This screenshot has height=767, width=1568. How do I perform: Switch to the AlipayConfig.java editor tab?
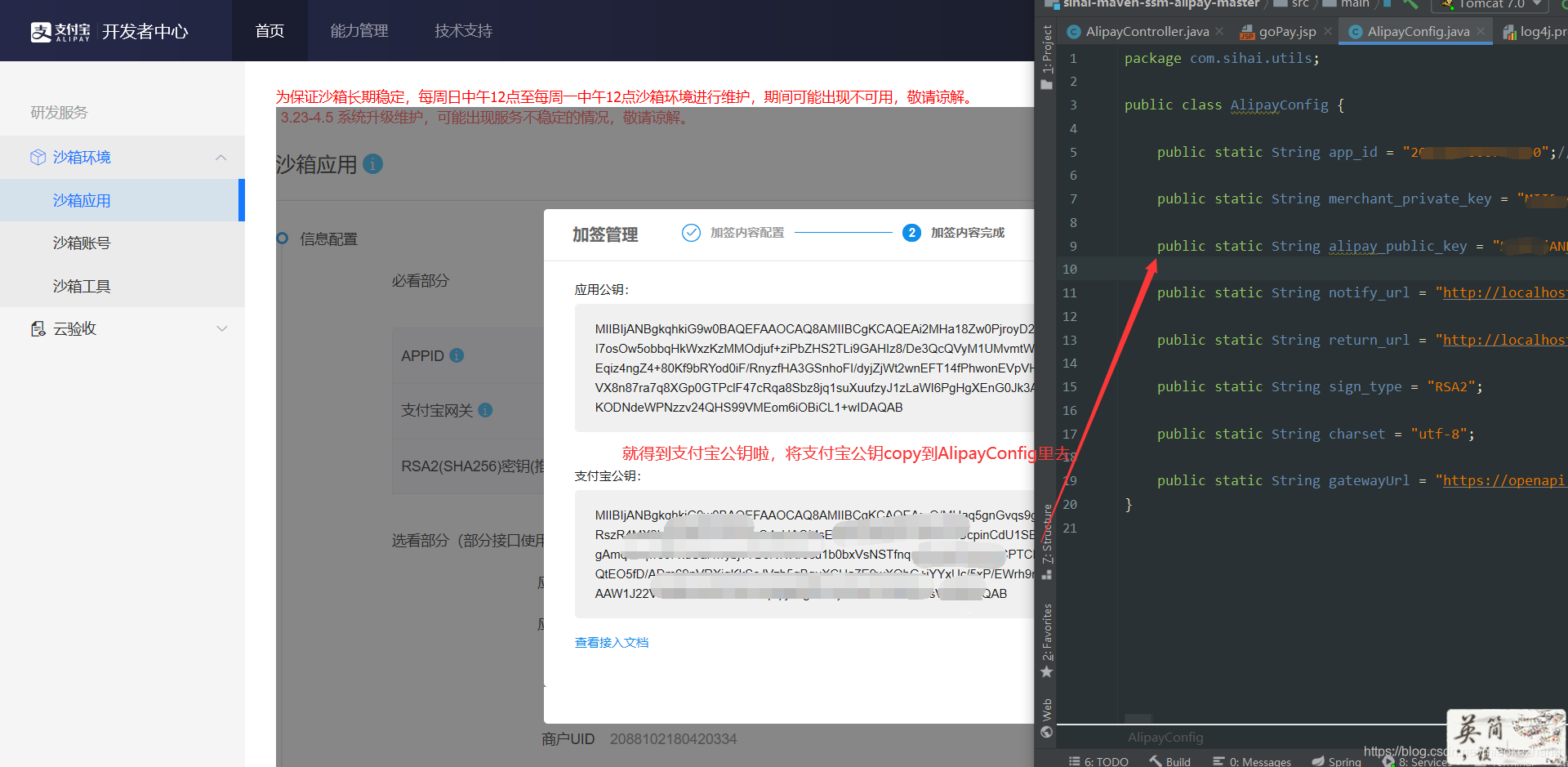1418,31
